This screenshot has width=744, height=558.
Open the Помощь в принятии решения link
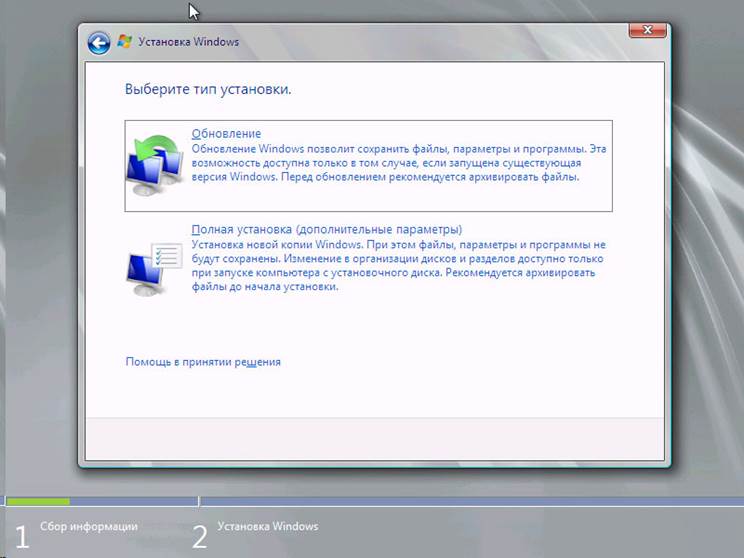pyautogui.click(x=203, y=362)
